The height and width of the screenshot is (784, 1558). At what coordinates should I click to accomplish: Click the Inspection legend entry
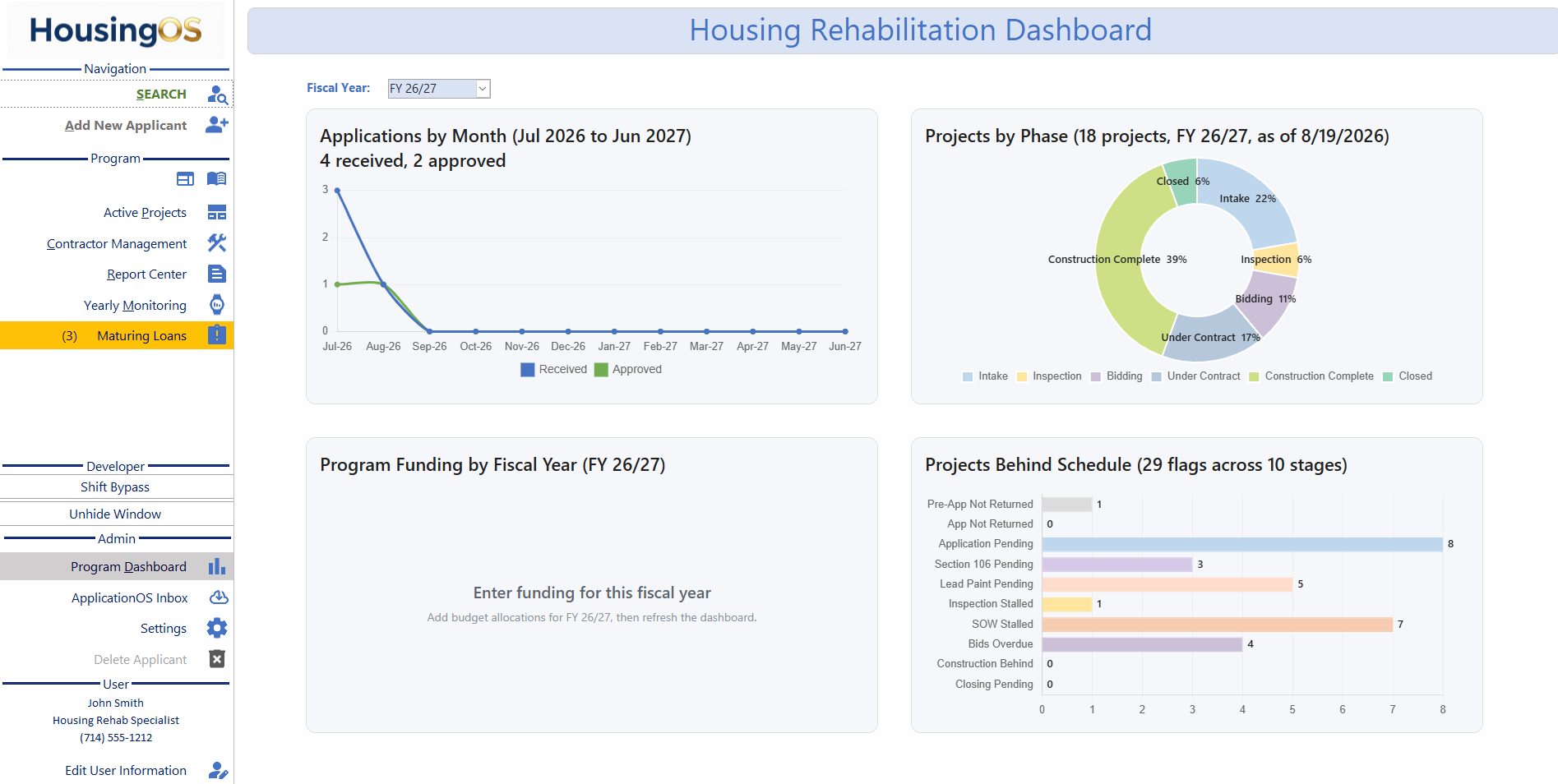tap(1049, 376)
